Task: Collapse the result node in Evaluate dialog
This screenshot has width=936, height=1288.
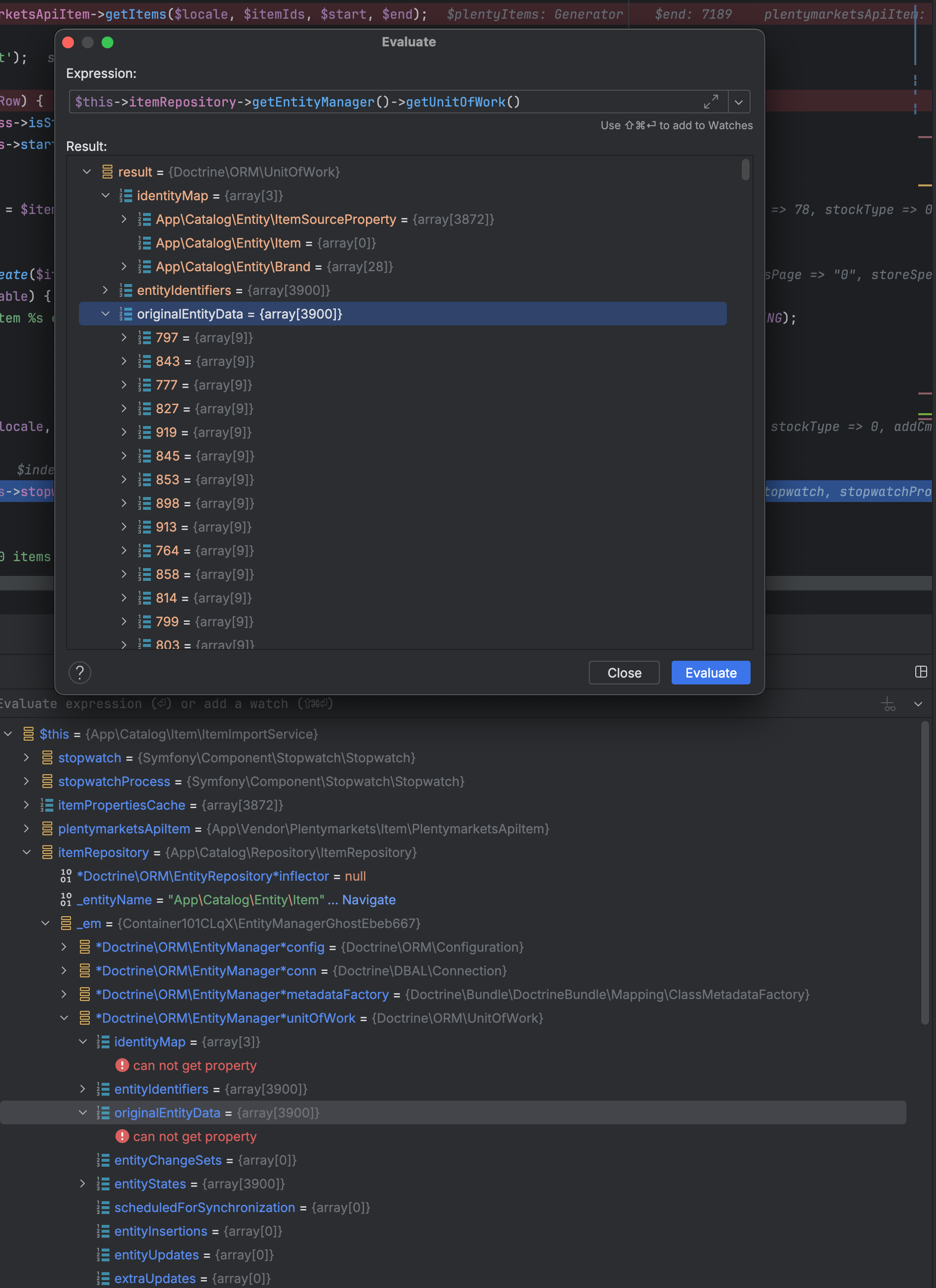Action: coord(87,172)
